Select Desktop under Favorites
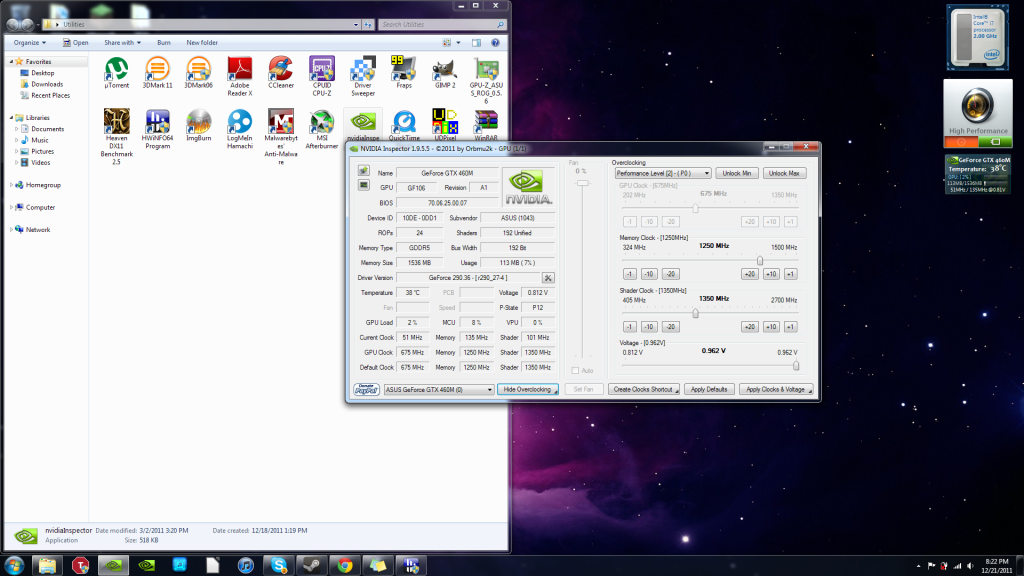Viewport: 1024px width, 576px height. tap(42, 72)
